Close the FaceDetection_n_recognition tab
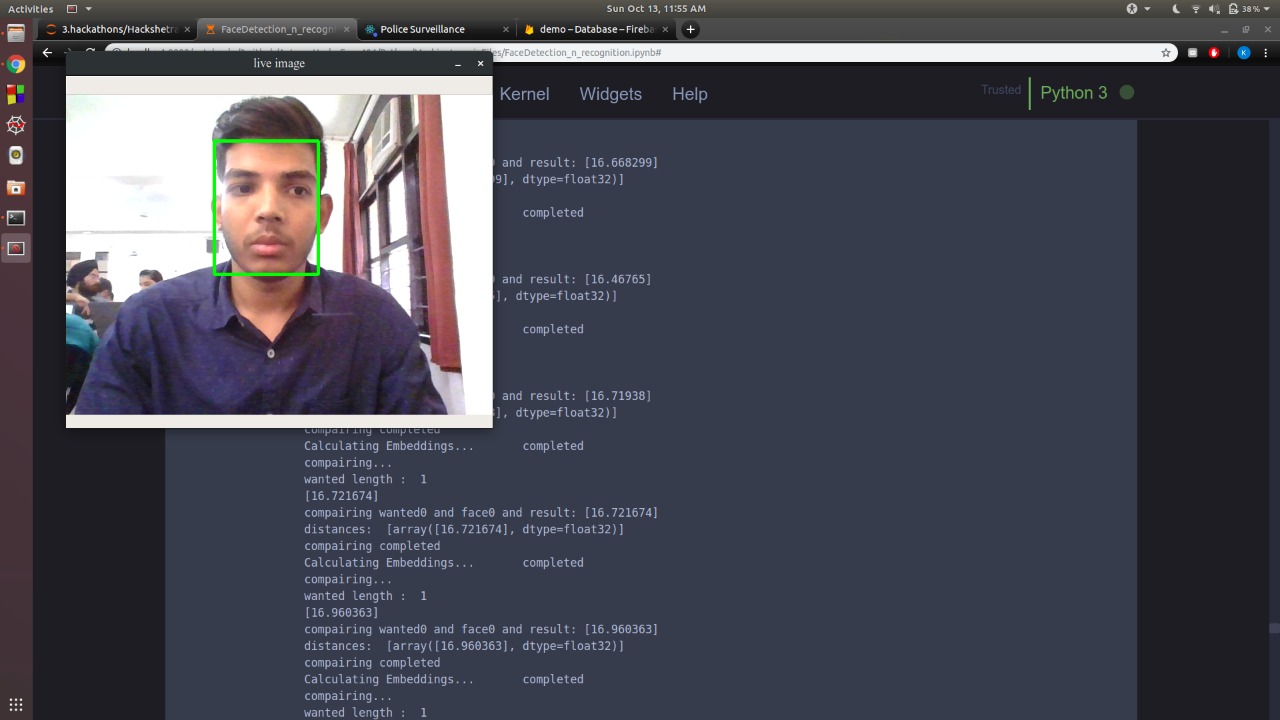 click(346, 29)
